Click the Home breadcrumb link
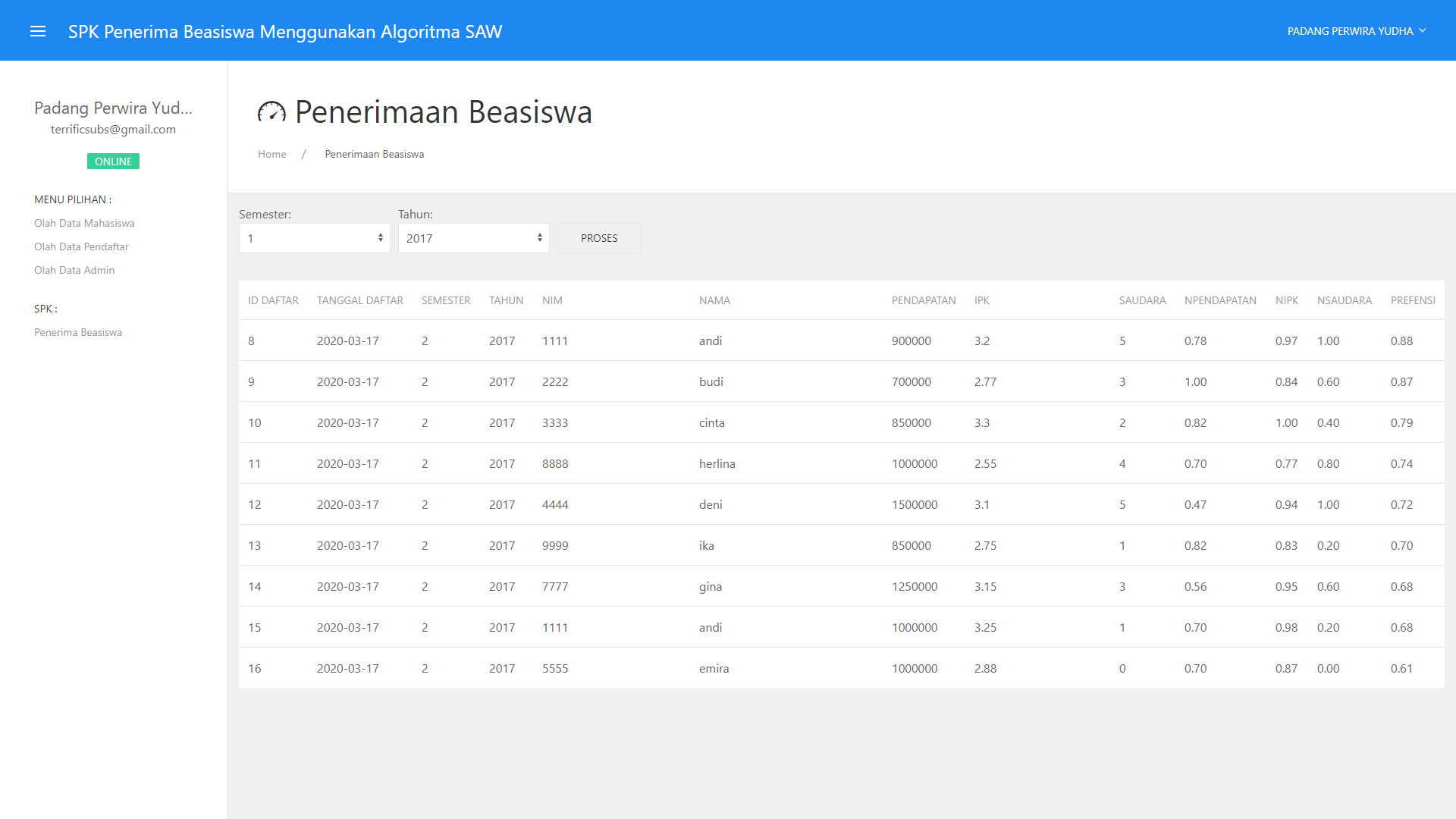 (271, 154)
